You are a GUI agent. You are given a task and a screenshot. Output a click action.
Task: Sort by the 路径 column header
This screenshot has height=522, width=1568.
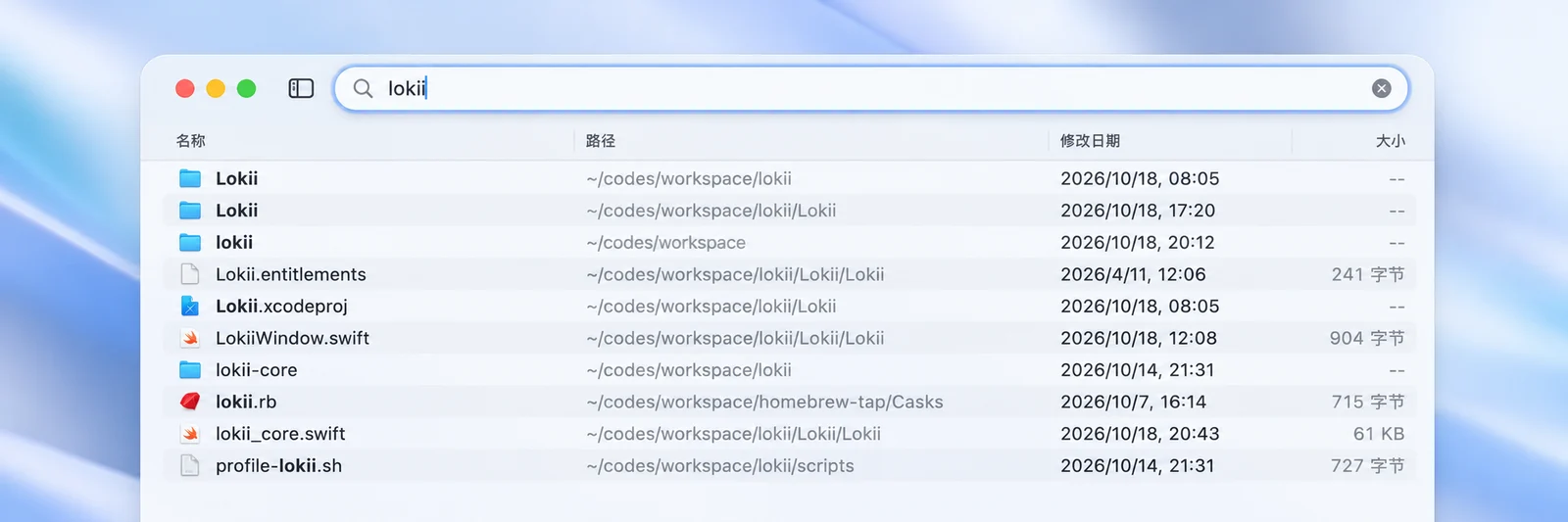pos(601,141)
